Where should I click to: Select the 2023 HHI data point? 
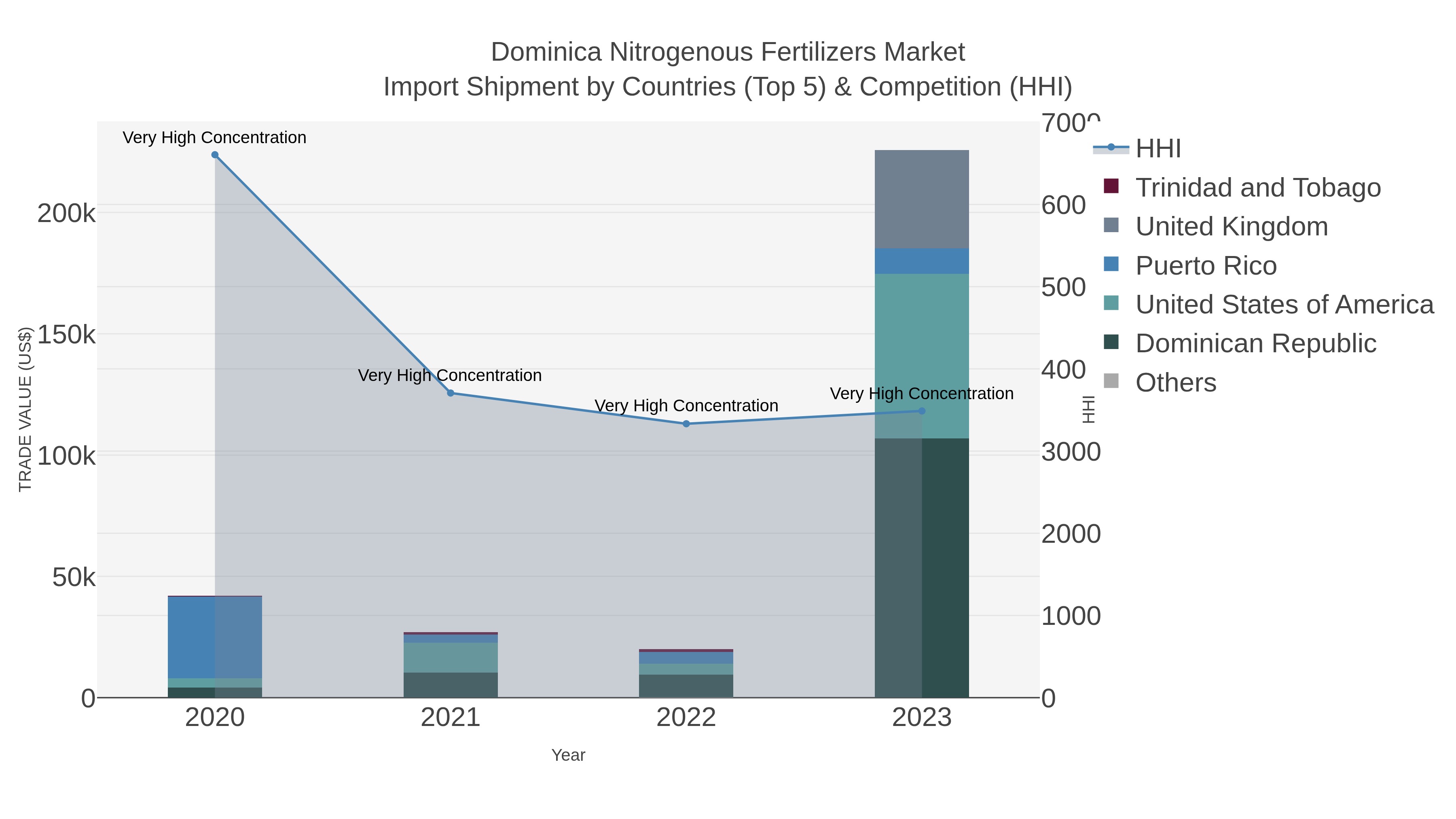coord(922,411)
